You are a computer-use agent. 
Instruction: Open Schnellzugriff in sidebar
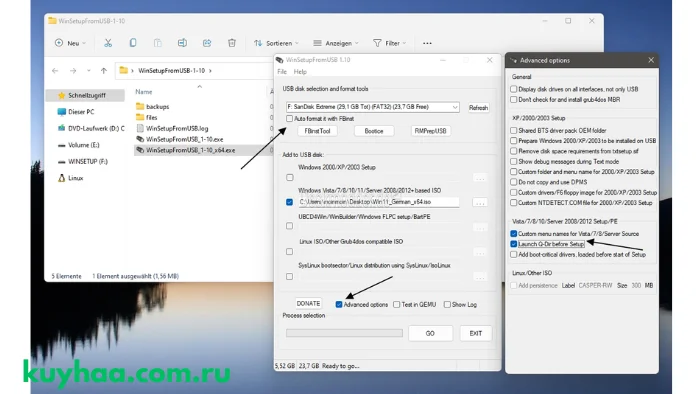click(x=86, y=95)
